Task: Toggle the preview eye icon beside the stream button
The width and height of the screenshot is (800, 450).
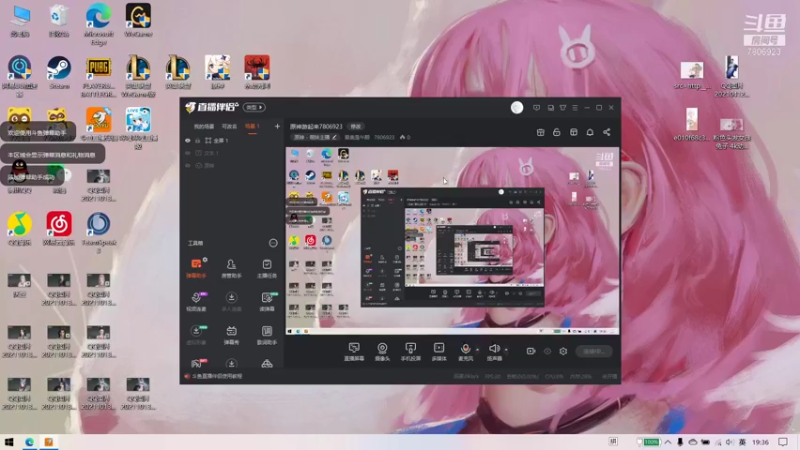Action: tap(547, 351)
